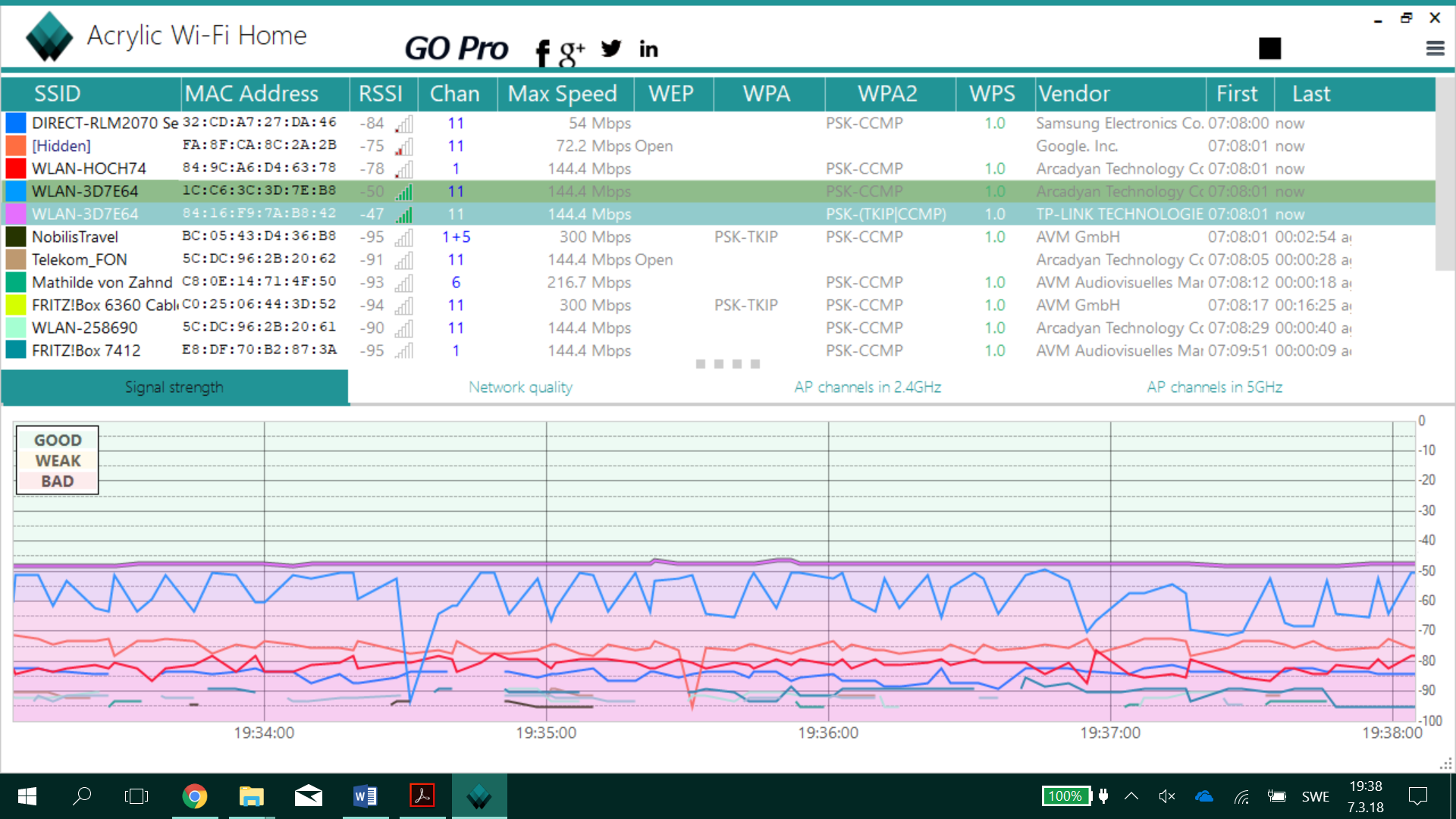Click the orange swatch for [Hidden] network
Image resolution: width=1456 pixels, height=819 pixels.
(x=16, y=146)
